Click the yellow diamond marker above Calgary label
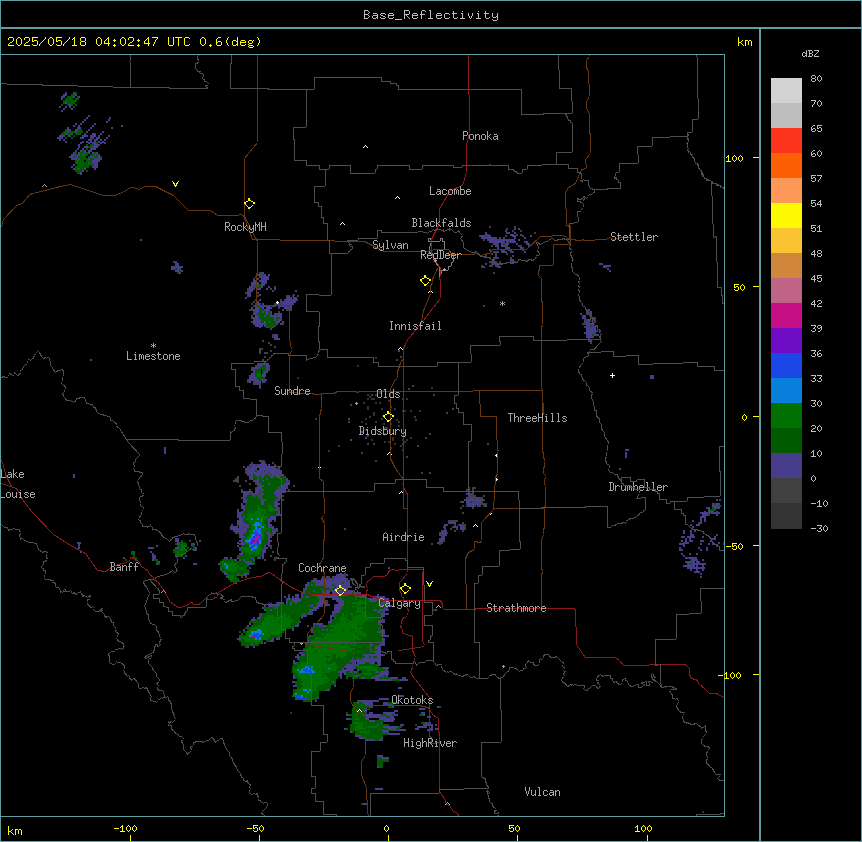This screenshot has height=842, width=862. pyautogui.click(x=405, y=589)
